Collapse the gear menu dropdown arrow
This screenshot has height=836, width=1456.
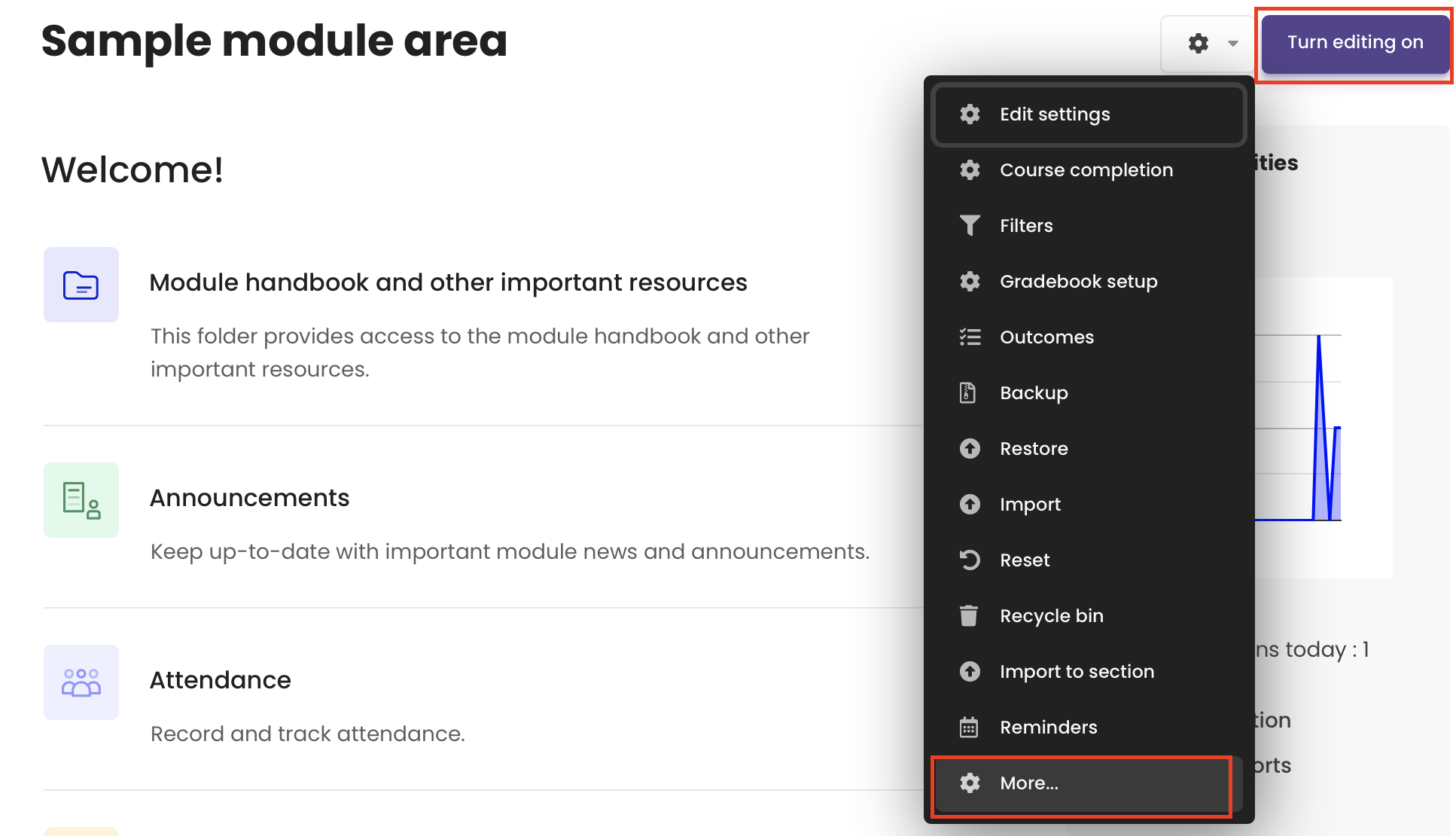click(1233, 44)
